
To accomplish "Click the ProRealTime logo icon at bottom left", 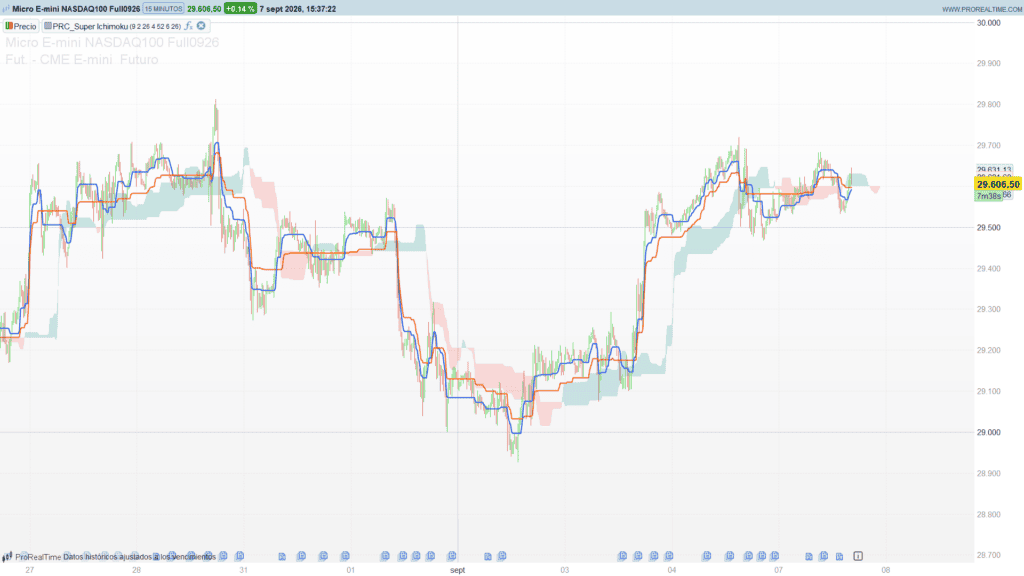I will click(7, 557).
